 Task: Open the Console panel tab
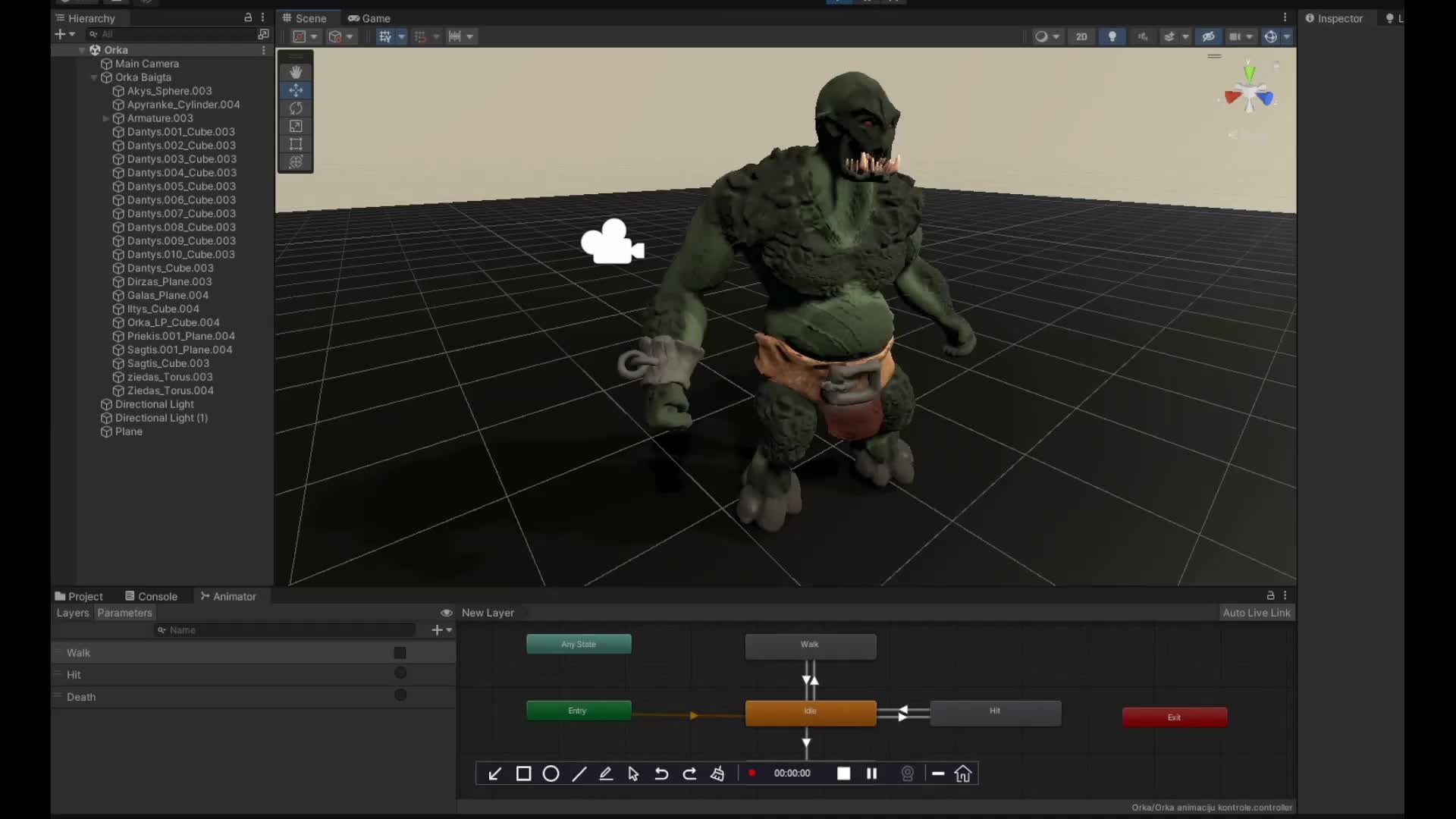point(156,596)
